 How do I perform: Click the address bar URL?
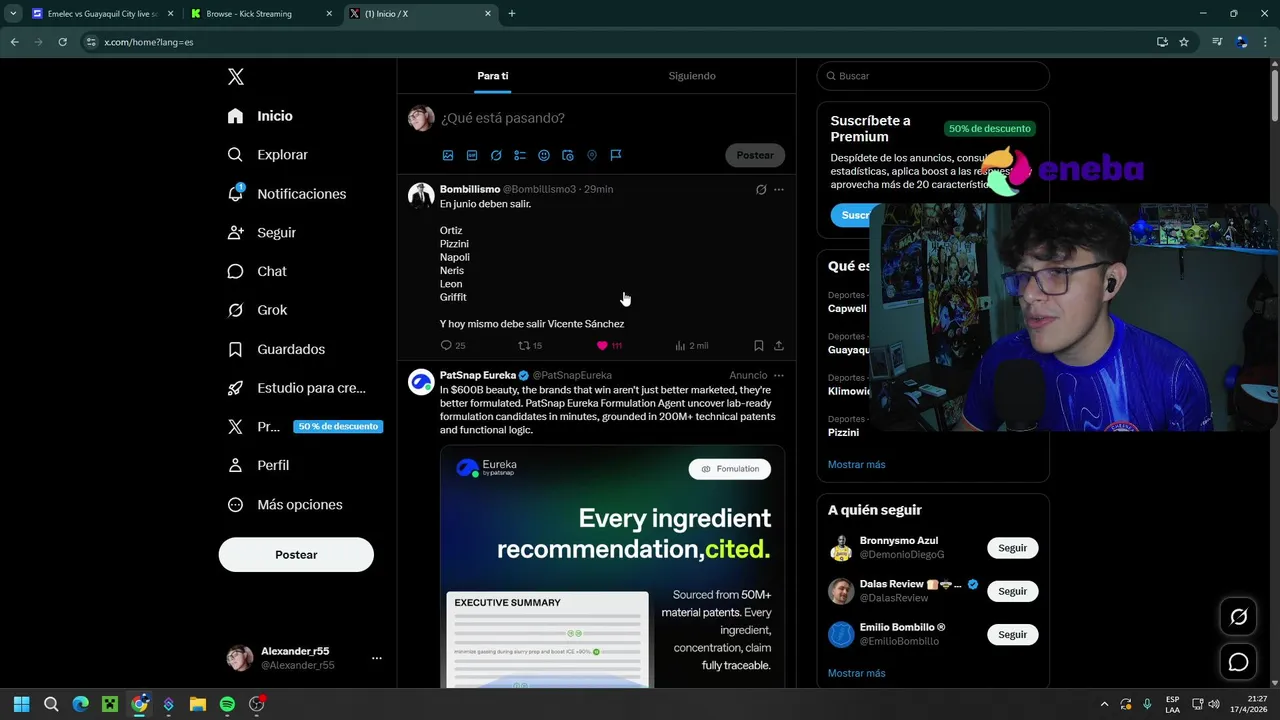click(149, 42)
